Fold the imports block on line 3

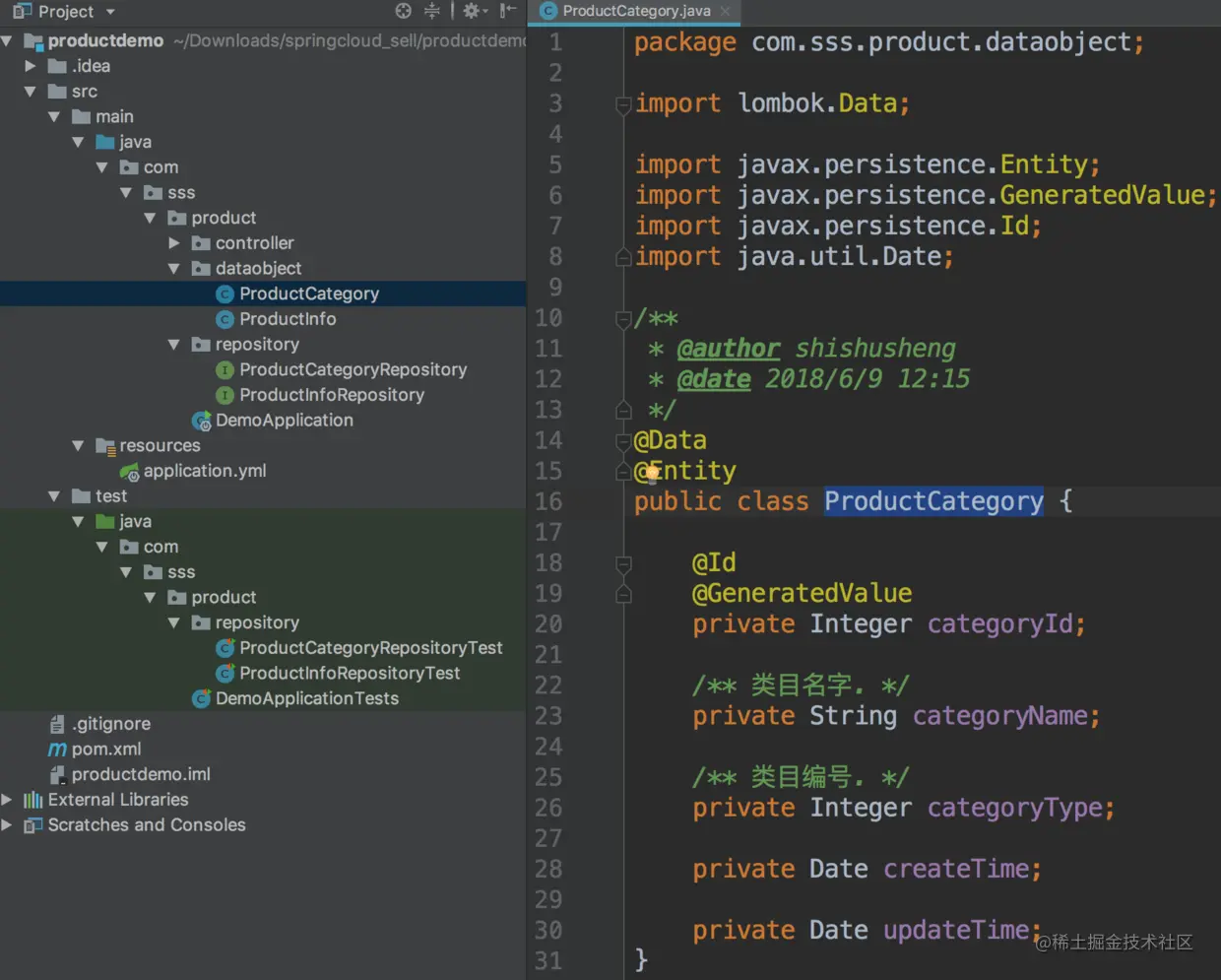pos(623,103)
